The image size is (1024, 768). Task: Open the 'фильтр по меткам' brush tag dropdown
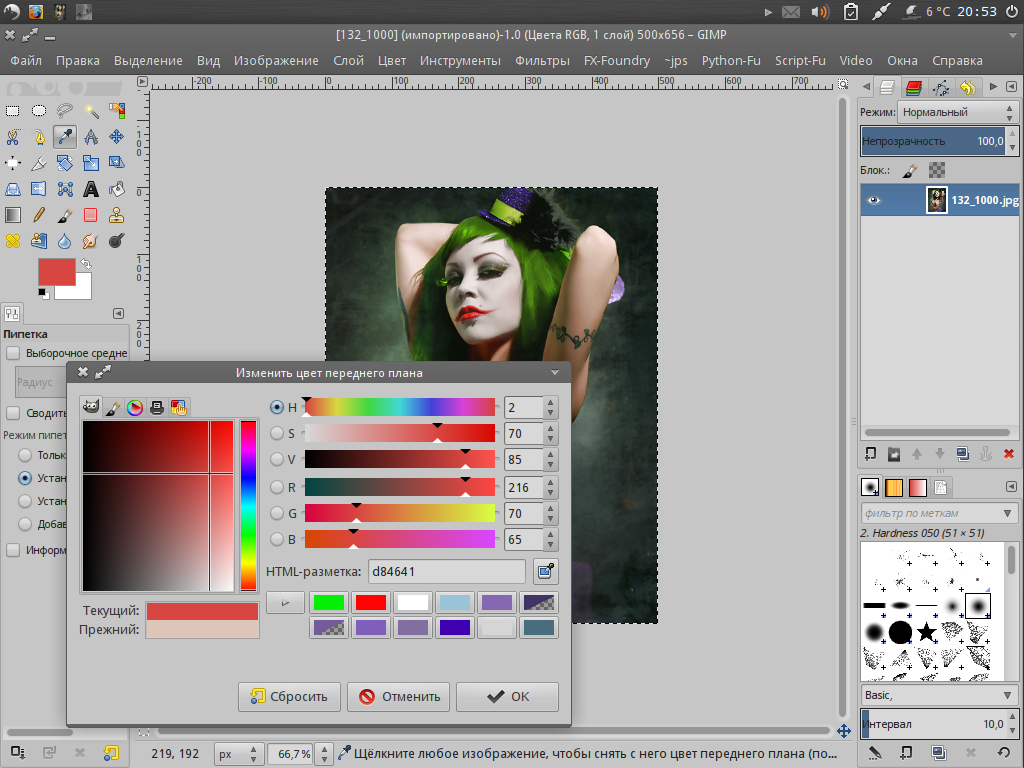click(x=1007, y=513)
